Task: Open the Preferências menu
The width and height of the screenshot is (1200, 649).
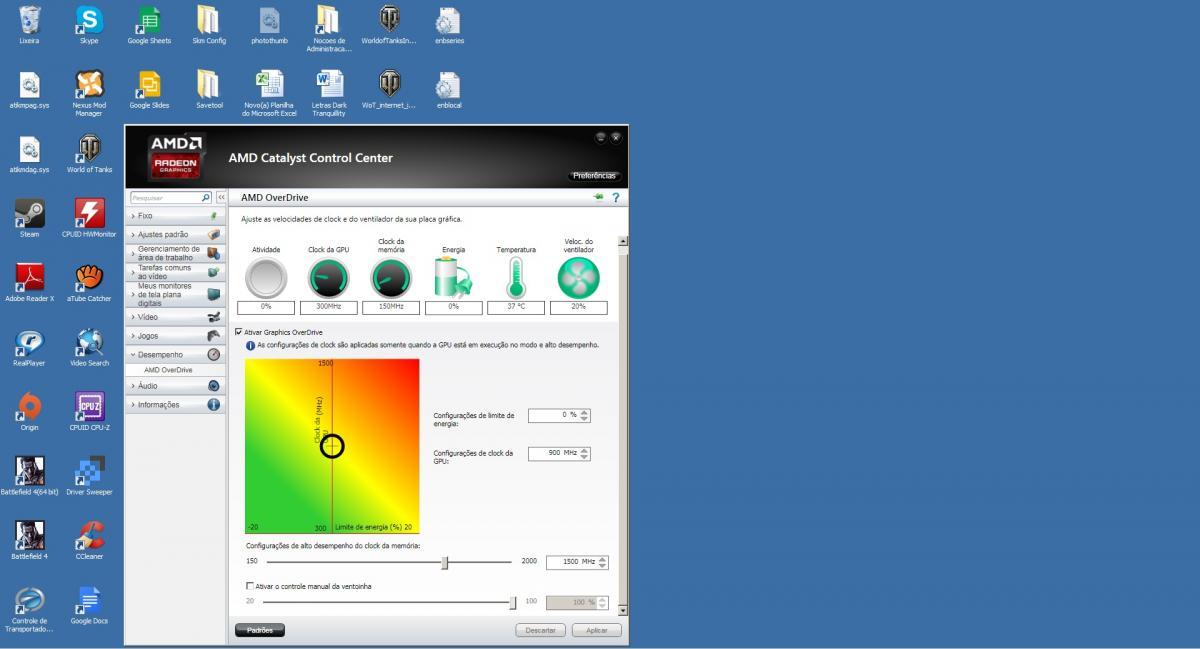Action: pos(594,176)
